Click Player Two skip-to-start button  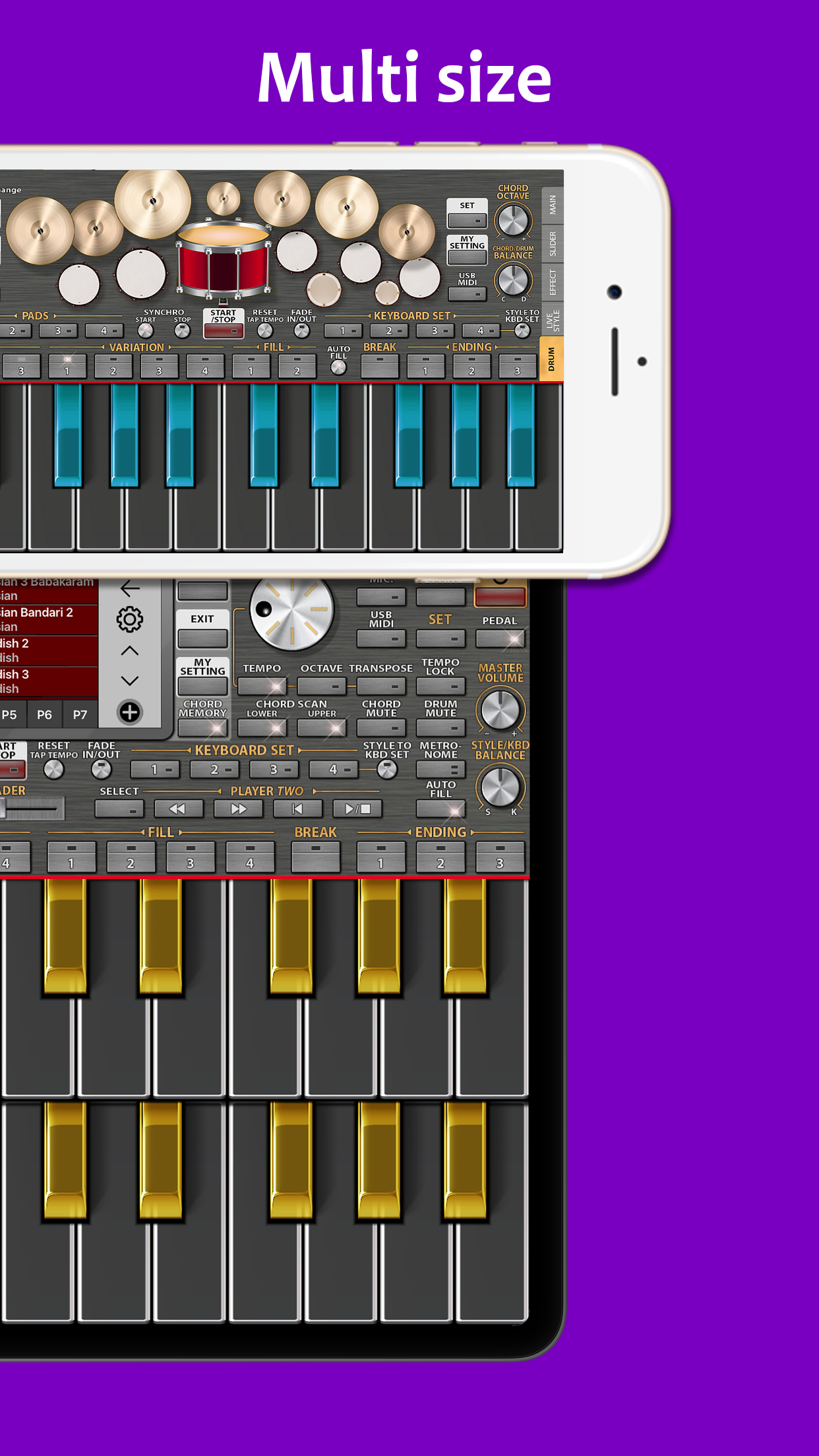pos(297,808)
